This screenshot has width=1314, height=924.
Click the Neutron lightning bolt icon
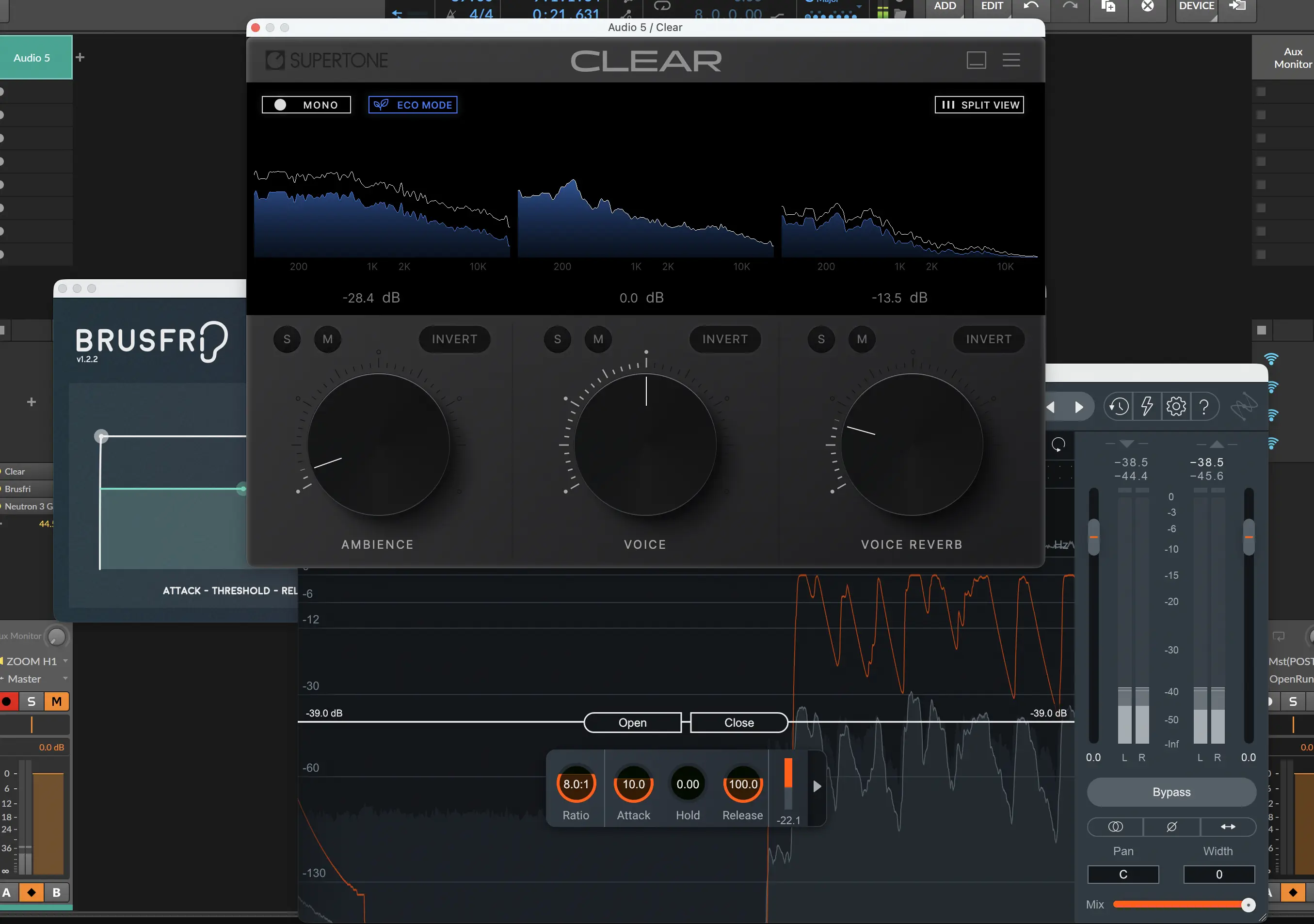point(1147,407)
